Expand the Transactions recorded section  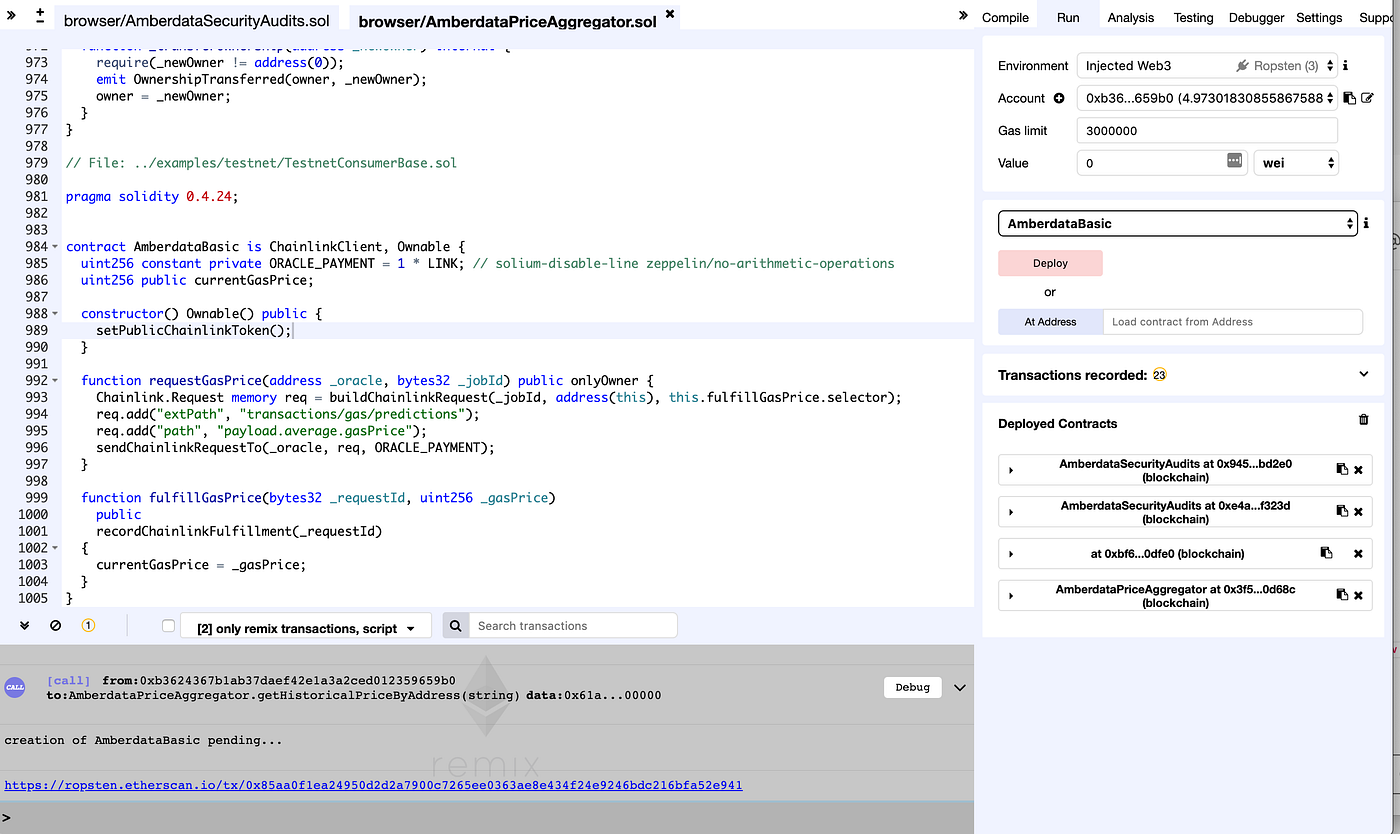click(1364, 374)
